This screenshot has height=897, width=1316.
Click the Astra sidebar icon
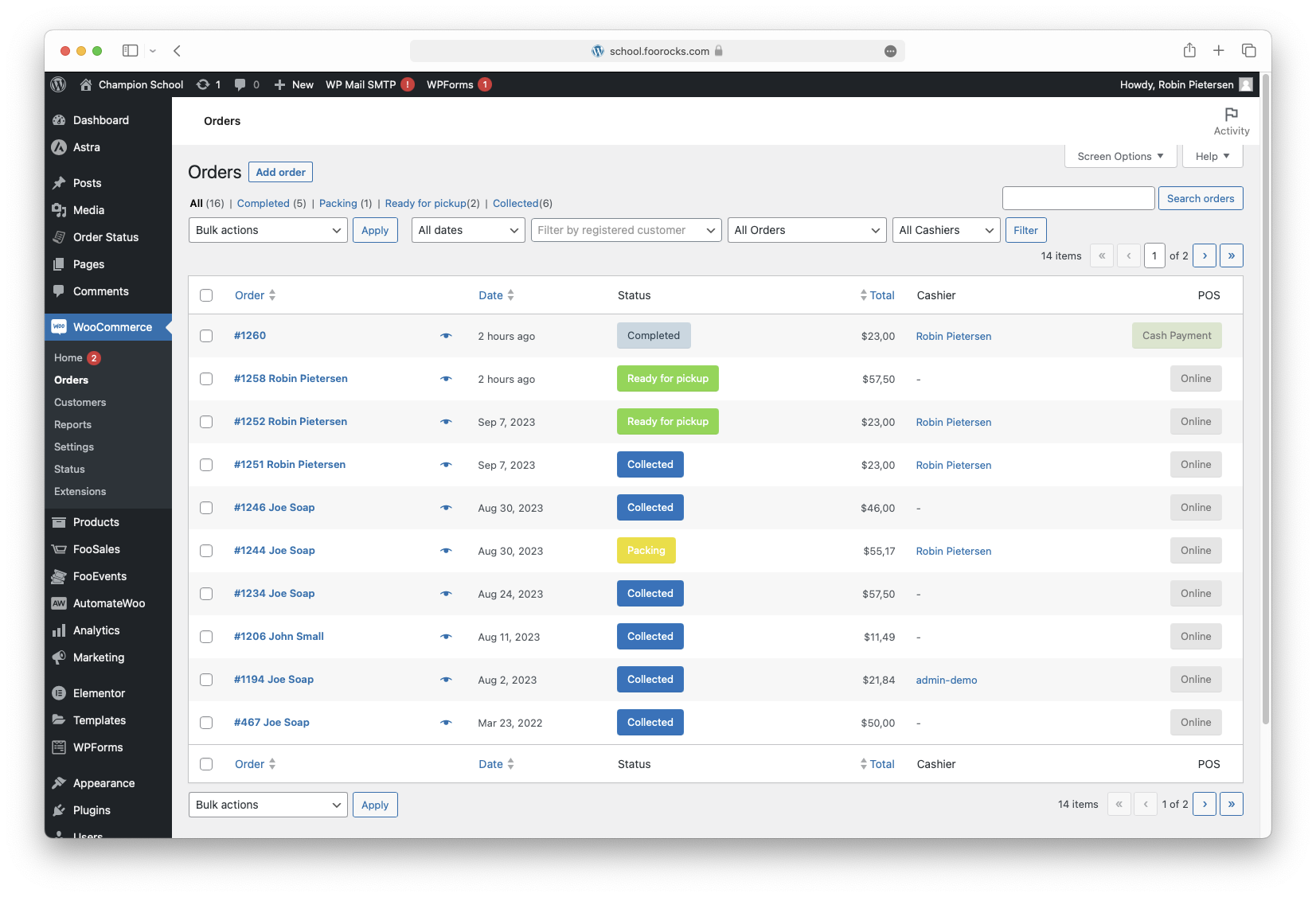pyautogui.click(x=59, y=147)
